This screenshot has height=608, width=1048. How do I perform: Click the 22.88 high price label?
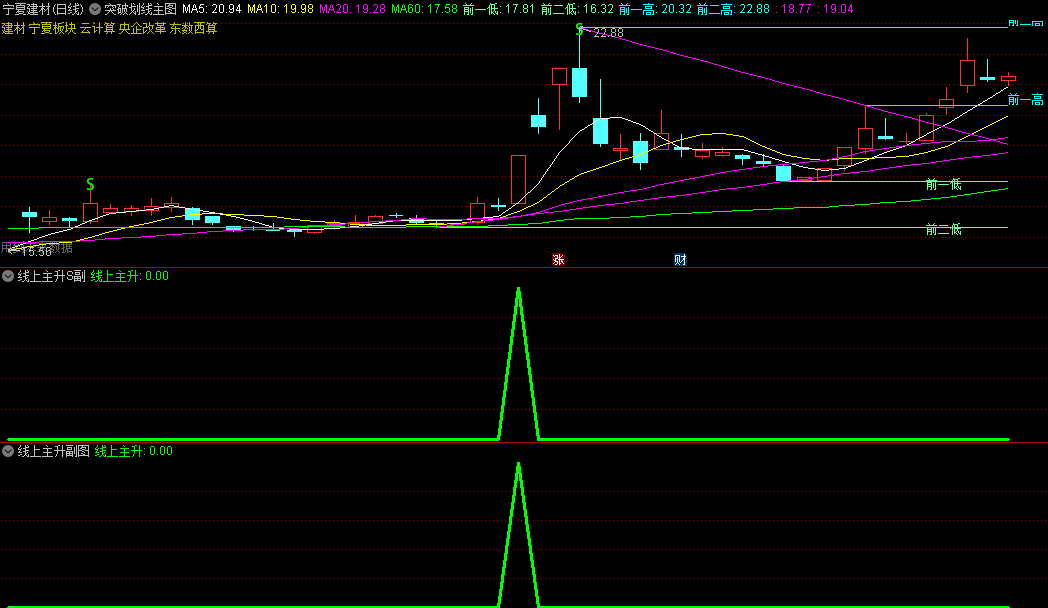click(x=608, y=33)
